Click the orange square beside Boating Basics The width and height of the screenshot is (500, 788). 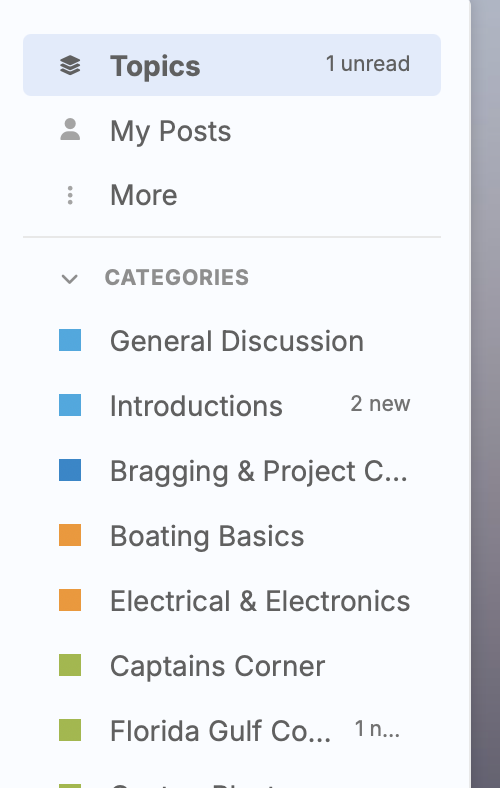(70, 535)
